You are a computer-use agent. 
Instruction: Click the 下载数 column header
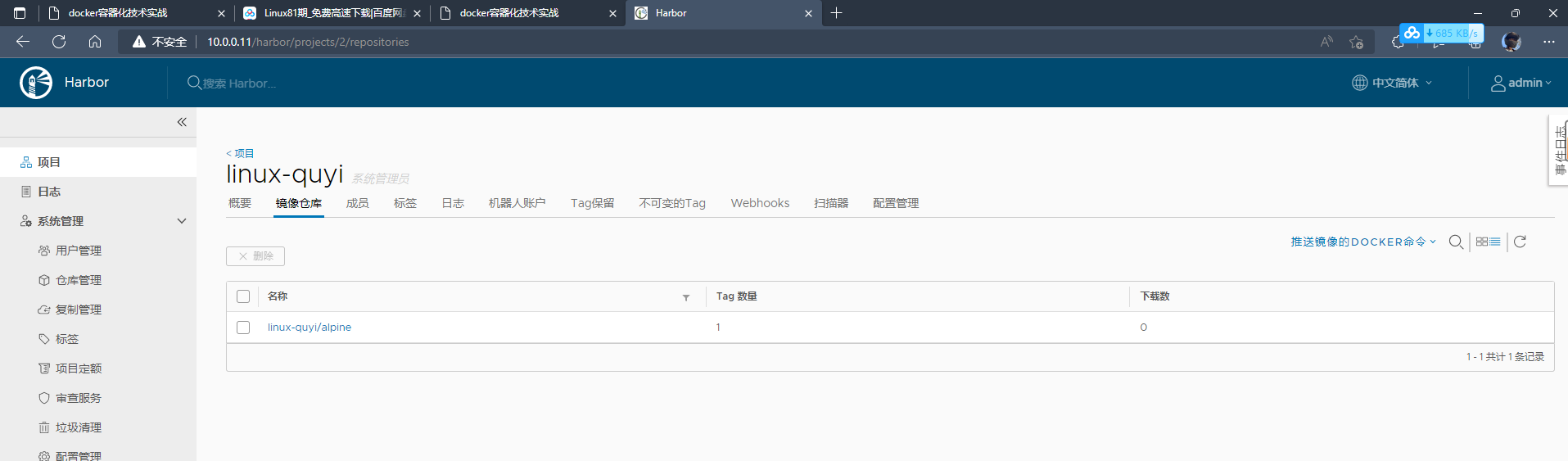click(1155, 296)
